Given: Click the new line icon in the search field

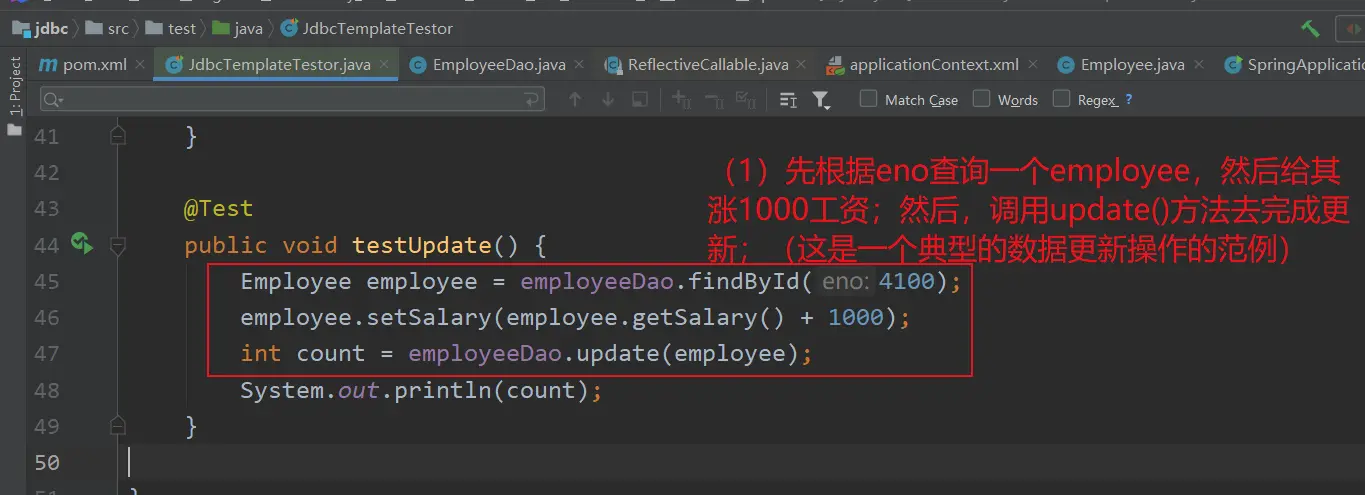Looking at the screenshot, I should coord(534,100).
